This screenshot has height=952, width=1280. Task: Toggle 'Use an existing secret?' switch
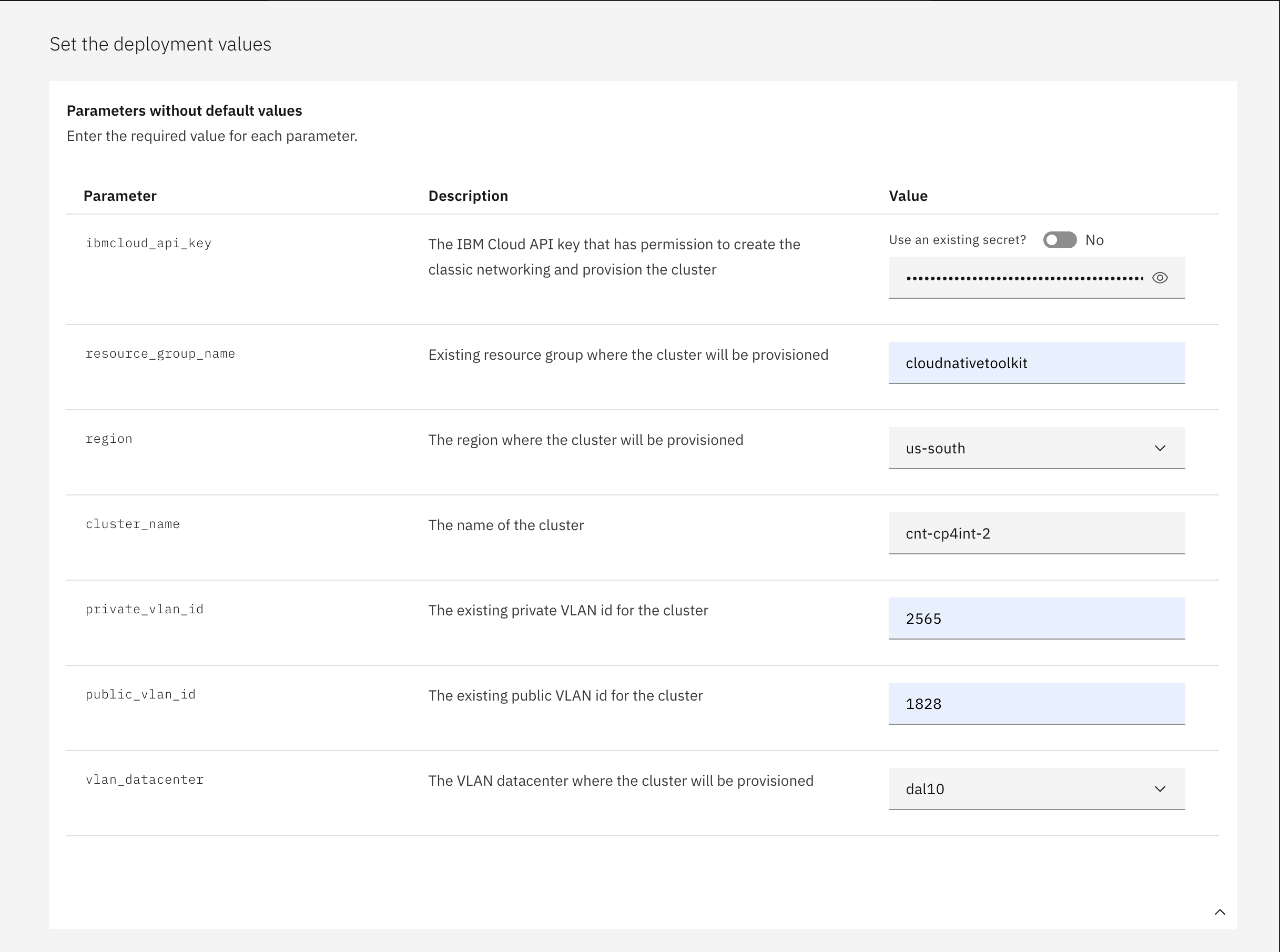point(1059,240)
